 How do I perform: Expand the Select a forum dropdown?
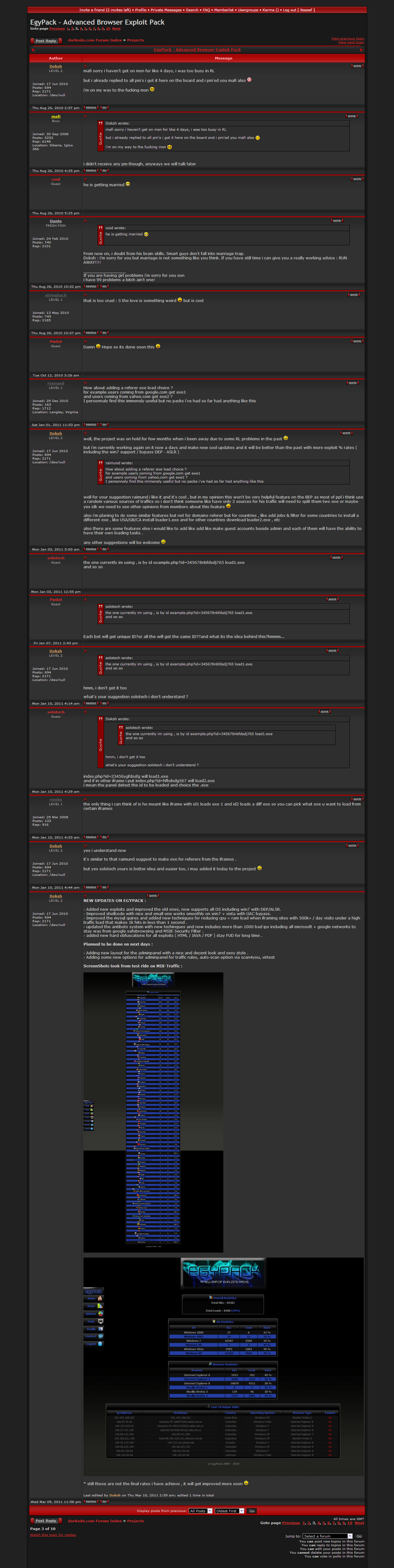pos(328,1536)
